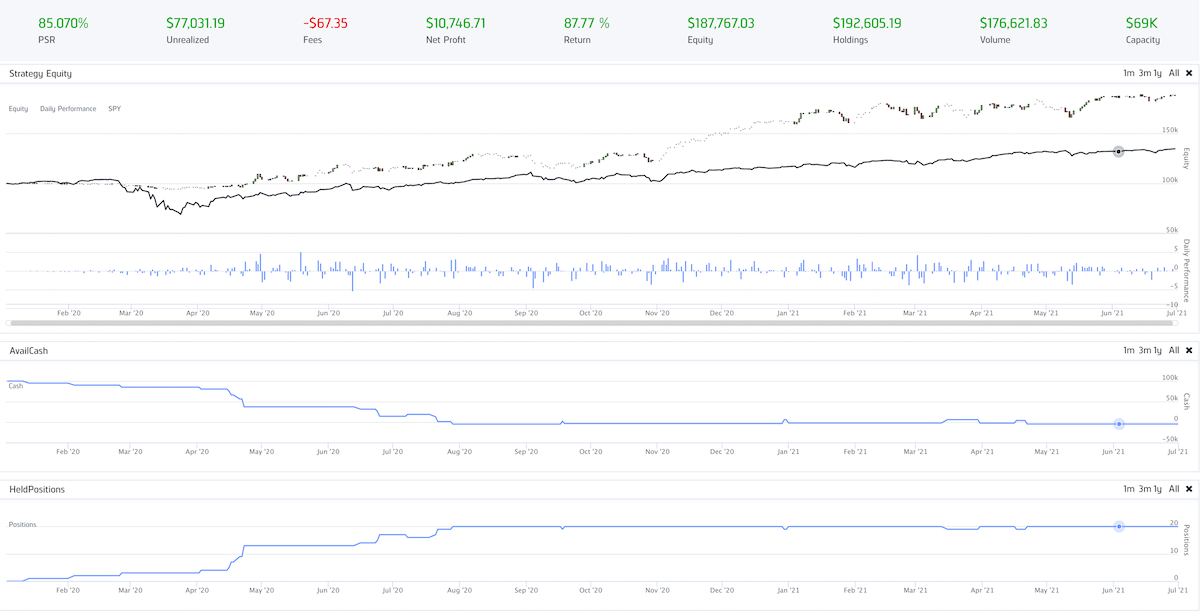Click the Strategy Equity horizontal scrollbar
1200x612 pixels.
point(595,323)
